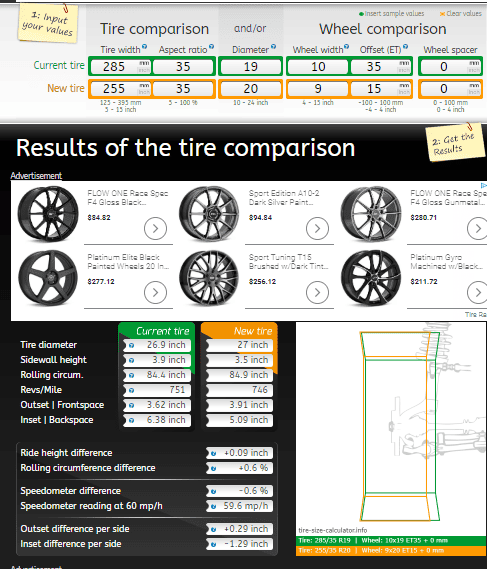Focus current tire aspect ratio field
The image size is (487, 569).
(183, 67)
